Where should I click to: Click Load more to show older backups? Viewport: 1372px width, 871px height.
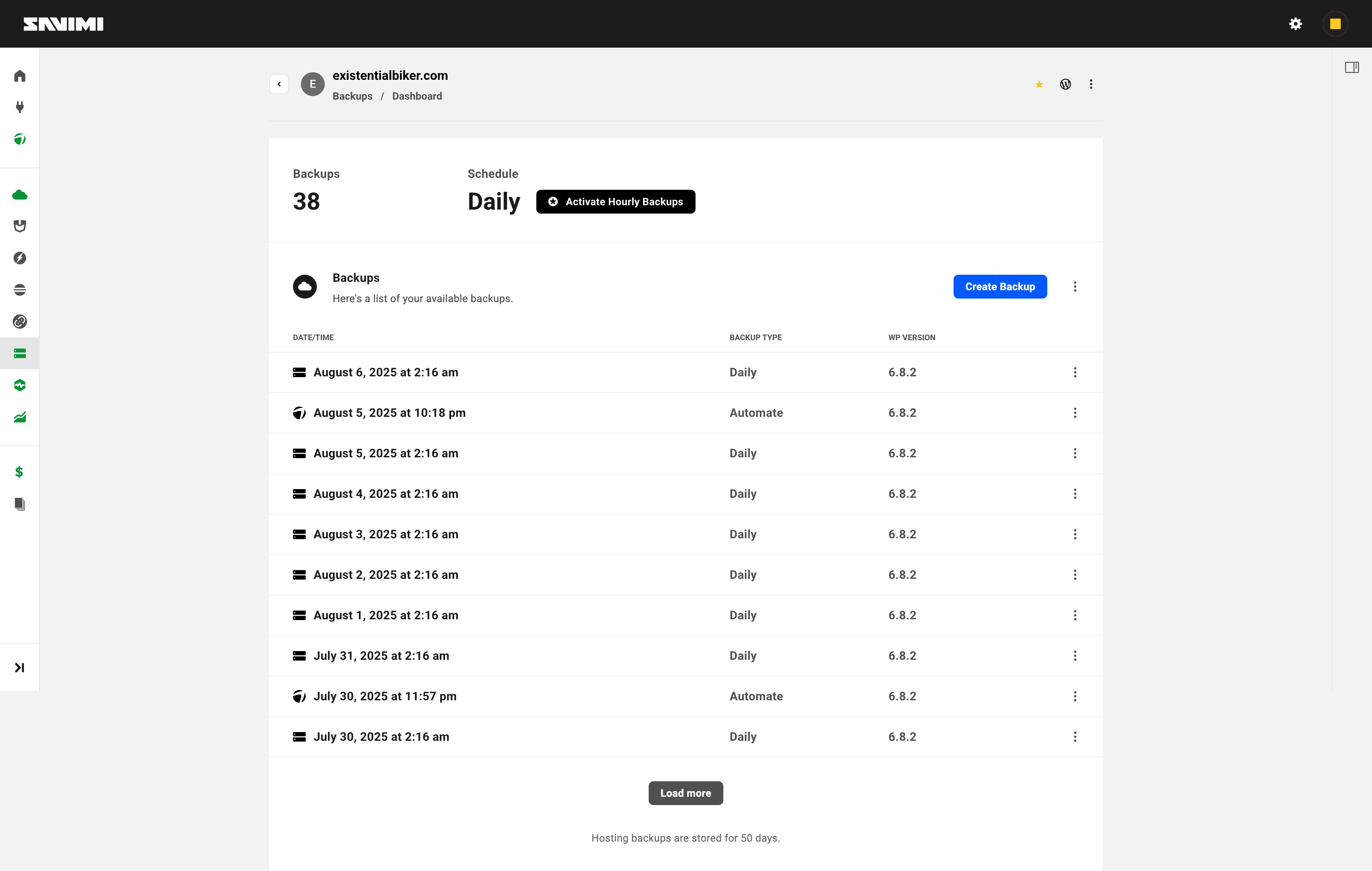point(686,793)
